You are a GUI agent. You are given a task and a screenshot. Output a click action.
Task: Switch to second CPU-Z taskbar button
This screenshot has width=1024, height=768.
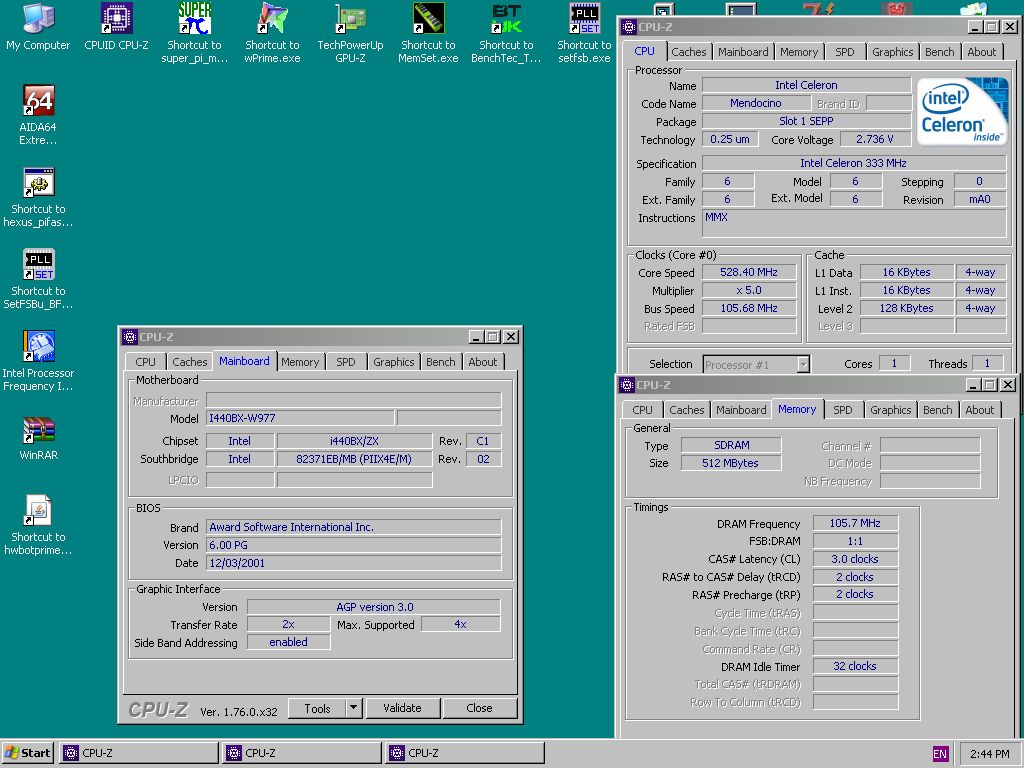[x=302, y=753]
